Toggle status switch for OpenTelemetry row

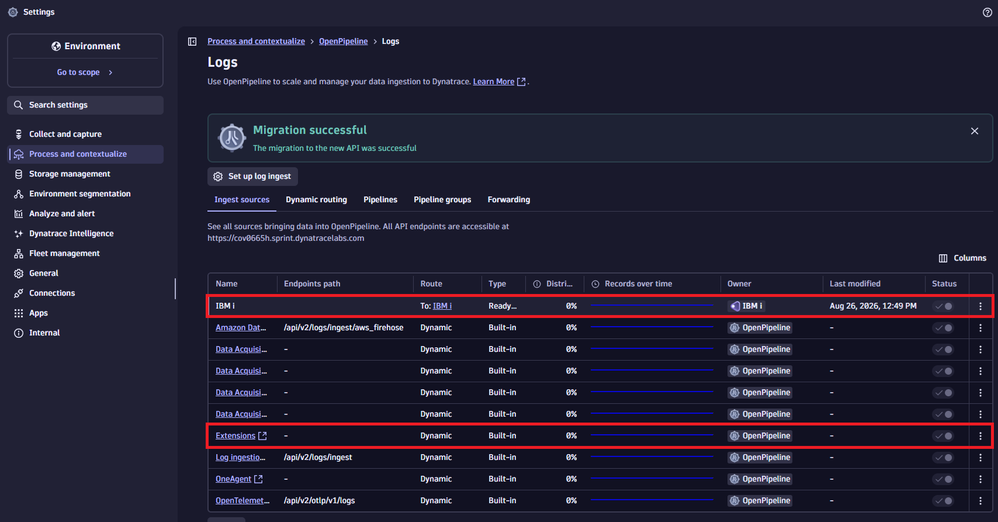[x=943, y=501]
